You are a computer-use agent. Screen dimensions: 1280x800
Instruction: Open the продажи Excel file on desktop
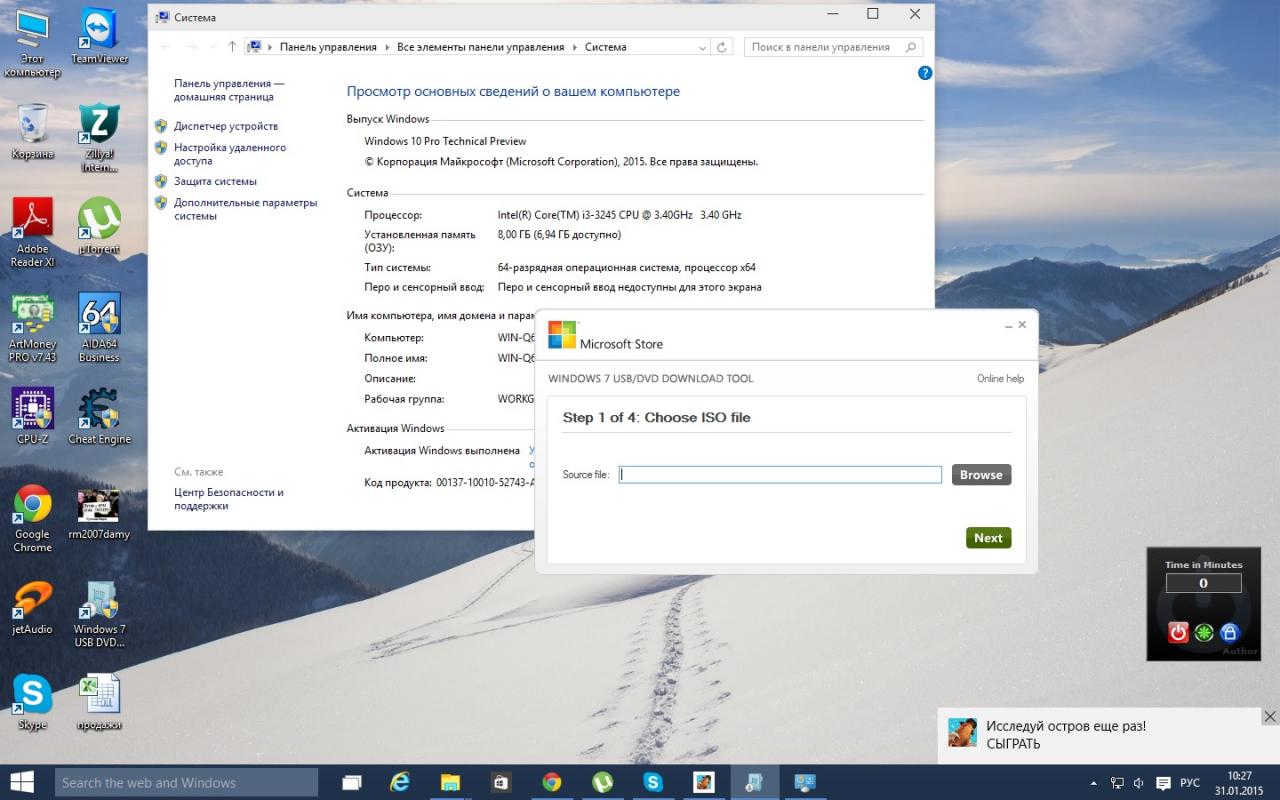click(x=100, y=702)
